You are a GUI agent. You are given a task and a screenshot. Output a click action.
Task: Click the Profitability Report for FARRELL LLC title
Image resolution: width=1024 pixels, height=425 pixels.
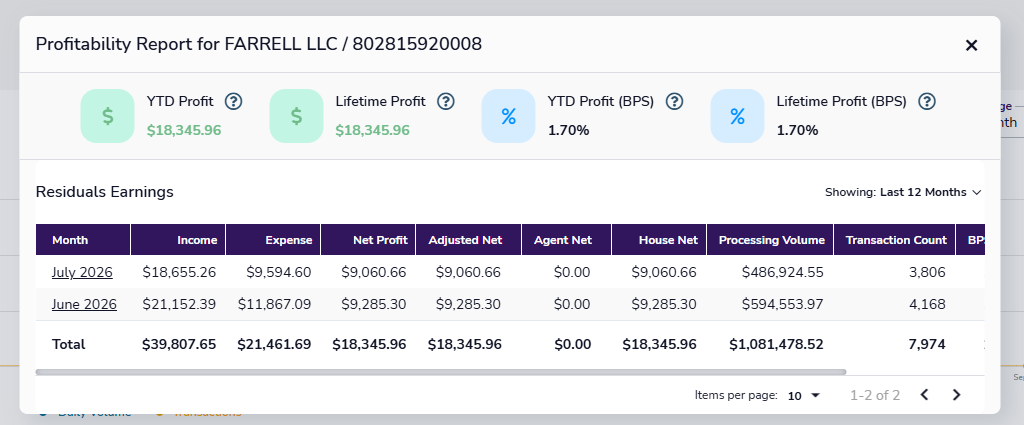[x=259, y=44]
